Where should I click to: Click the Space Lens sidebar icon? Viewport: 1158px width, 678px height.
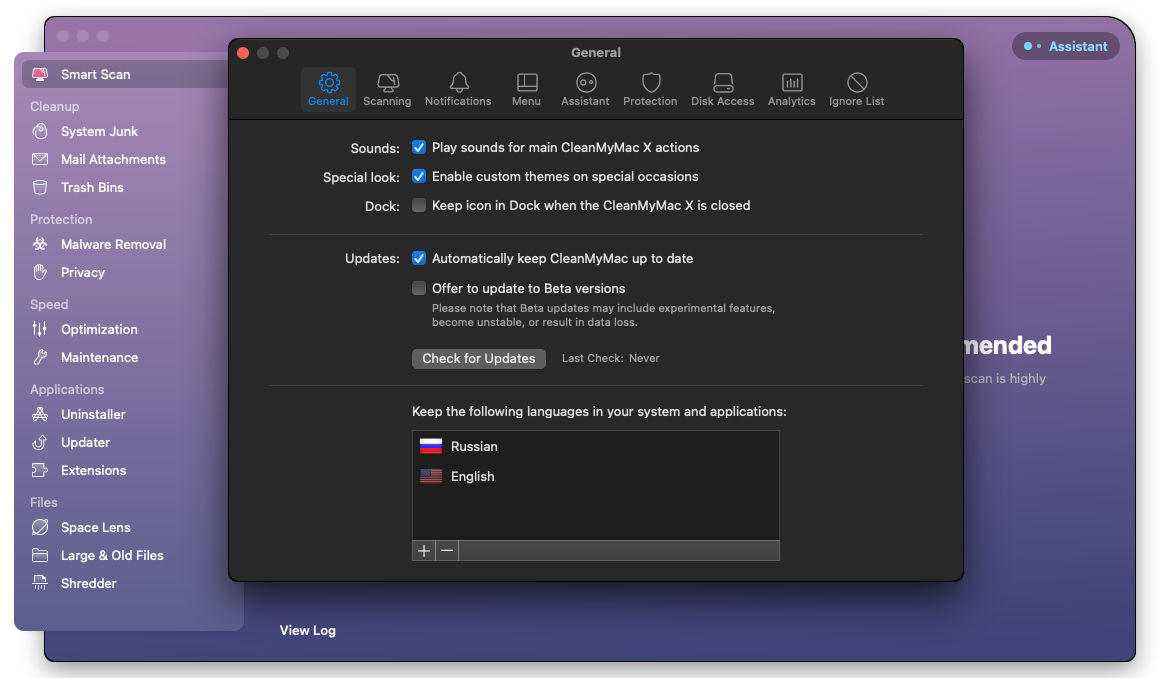point(40,527)
